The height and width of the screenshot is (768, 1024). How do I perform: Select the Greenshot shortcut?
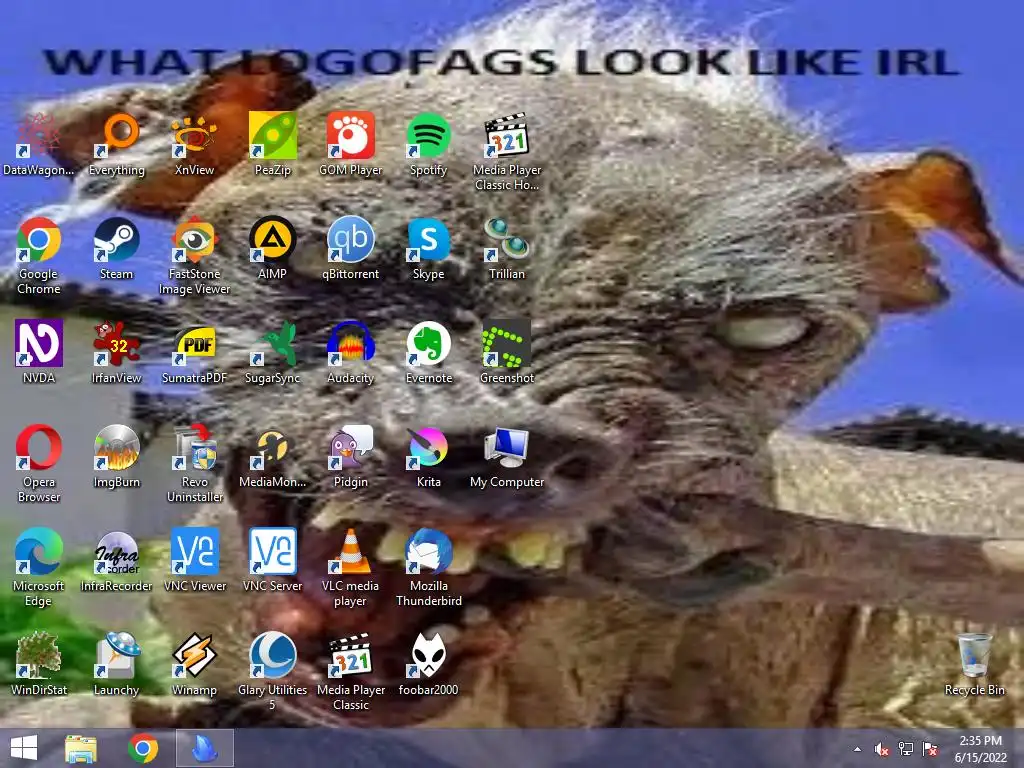[507, 353]
